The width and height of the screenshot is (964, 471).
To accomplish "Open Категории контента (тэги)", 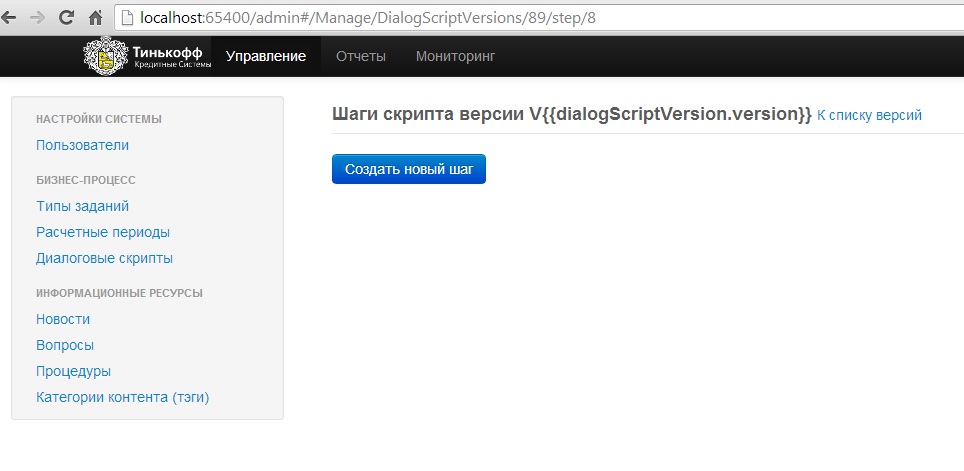I will 123,397.
